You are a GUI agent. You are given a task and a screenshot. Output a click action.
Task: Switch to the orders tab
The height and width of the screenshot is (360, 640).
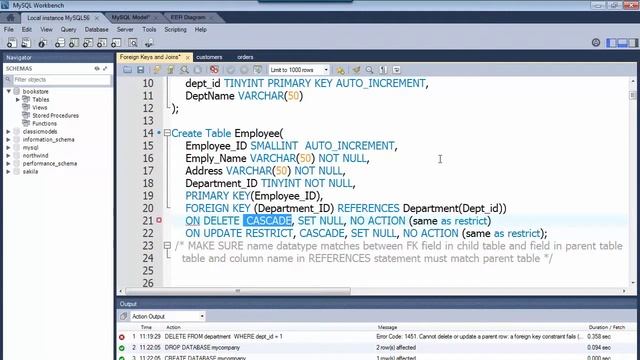click(x=245, y=57)
